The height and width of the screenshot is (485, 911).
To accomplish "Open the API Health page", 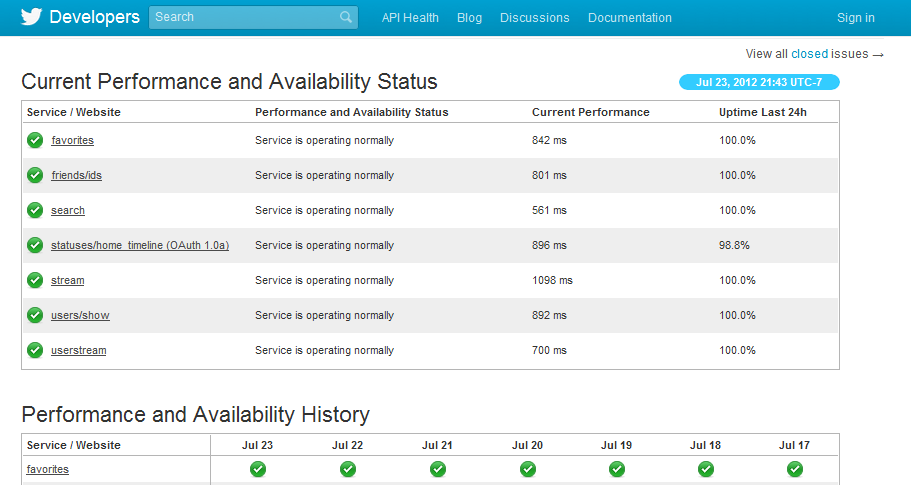I will point(410,18).
